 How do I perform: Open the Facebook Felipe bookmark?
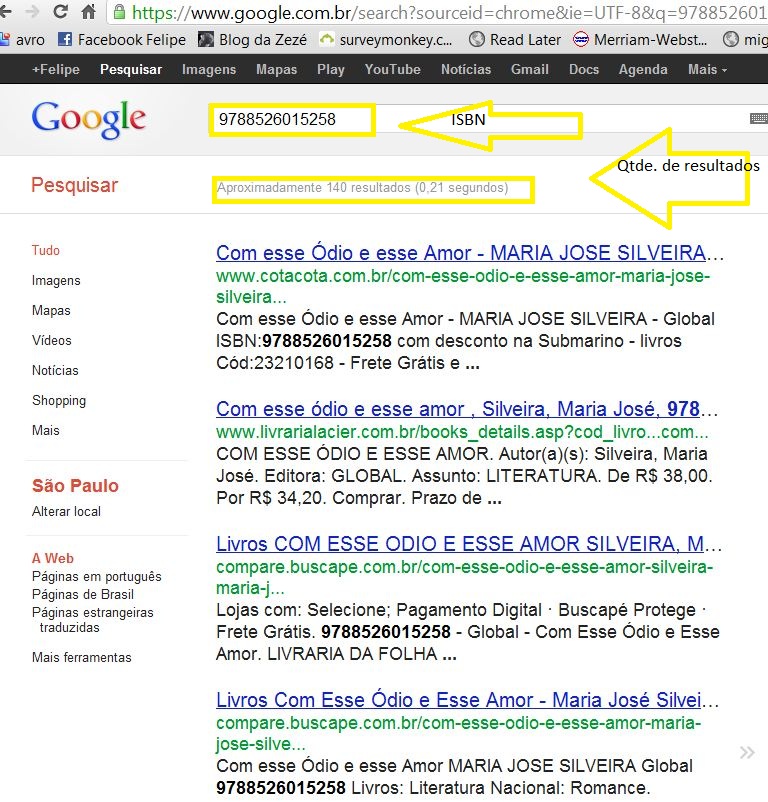click(122, 39)
